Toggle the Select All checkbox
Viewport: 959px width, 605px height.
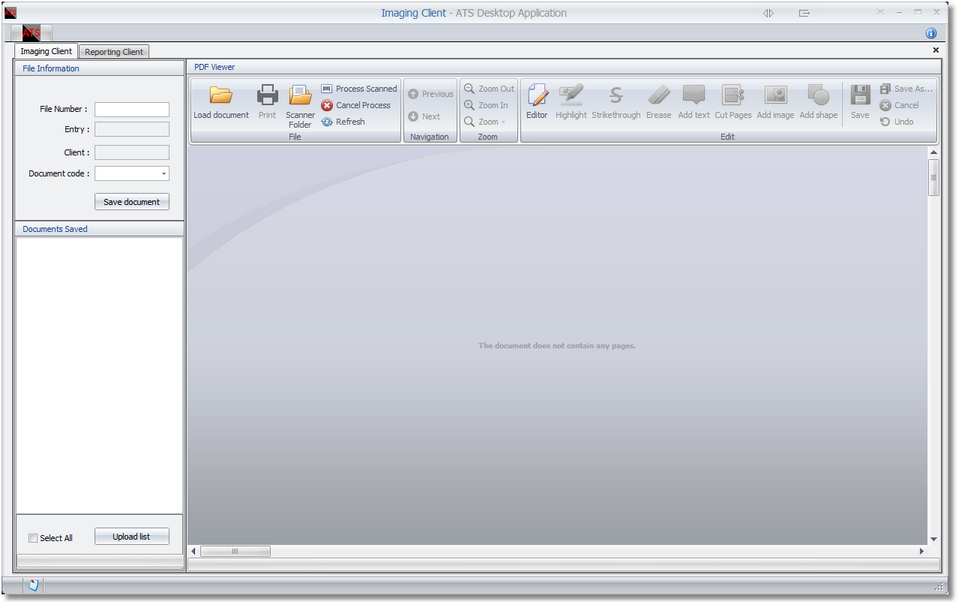coord(33,538)
